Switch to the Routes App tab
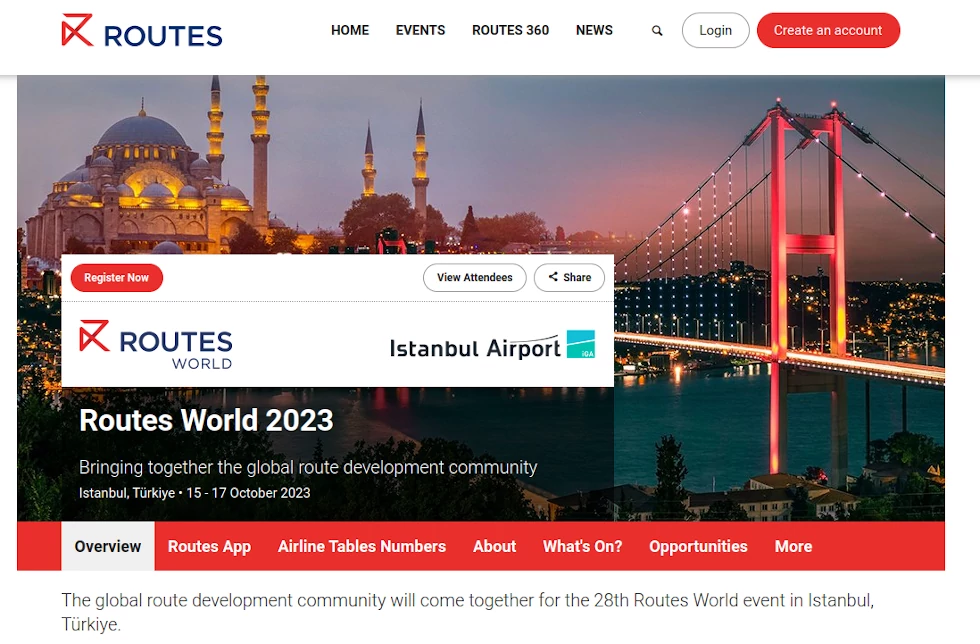Image resolution: width=980 pixels, height=644 pixels. coord(209,546)
